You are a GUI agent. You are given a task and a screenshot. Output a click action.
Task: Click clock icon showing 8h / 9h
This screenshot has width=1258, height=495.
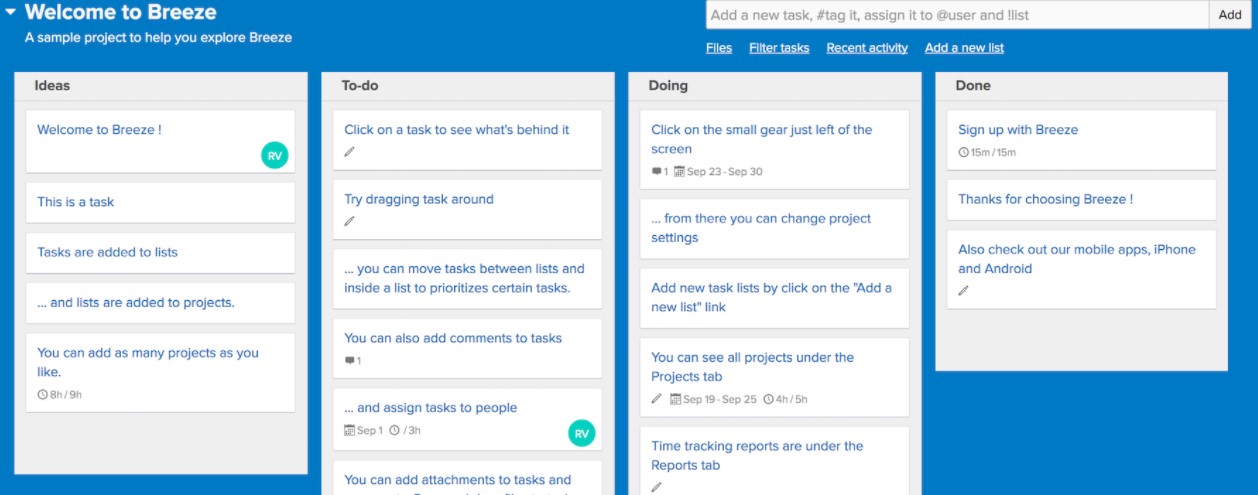pyautogui.click(x=42, y=394)
